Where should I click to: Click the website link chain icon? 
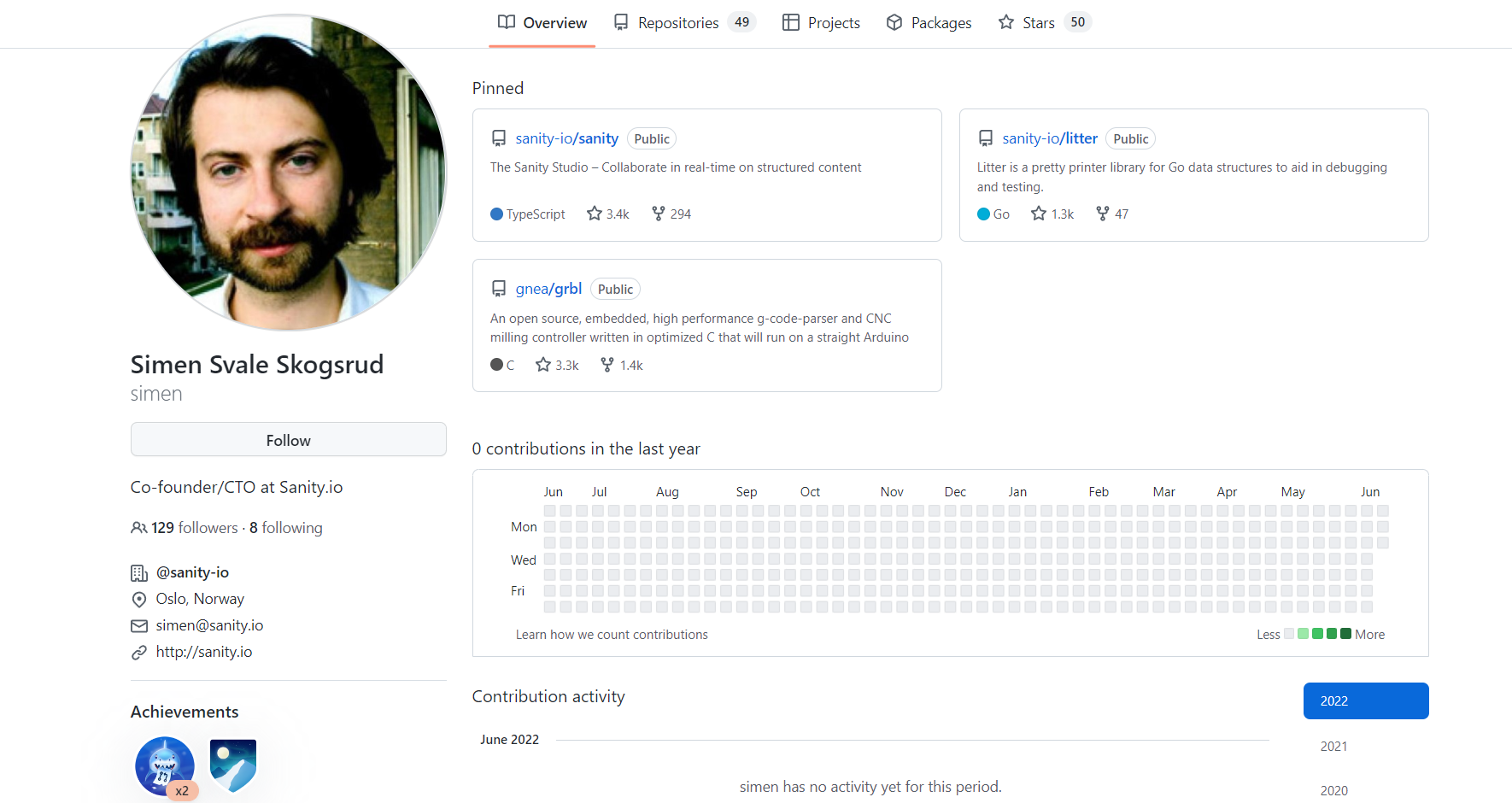[139, 653]
